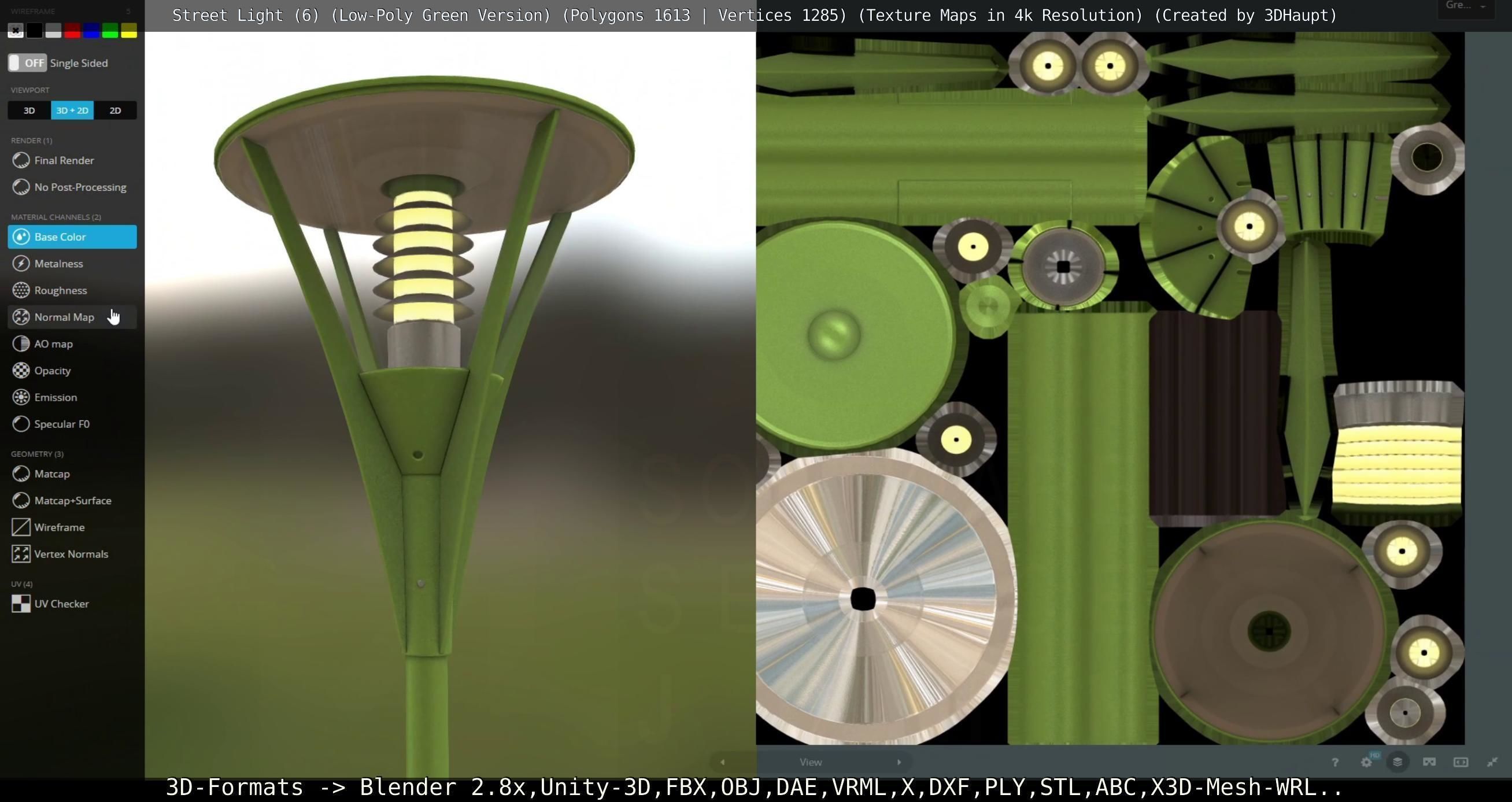Click the 'GEOMETRY (3)' header

(x=37, y=454)
